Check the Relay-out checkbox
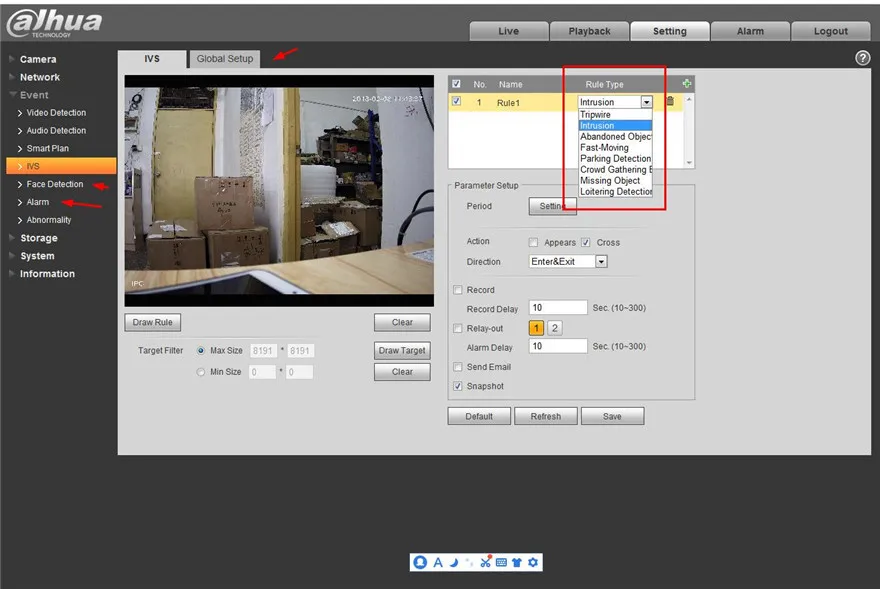This screenshot has height=589, width=880. coord(458,328)
